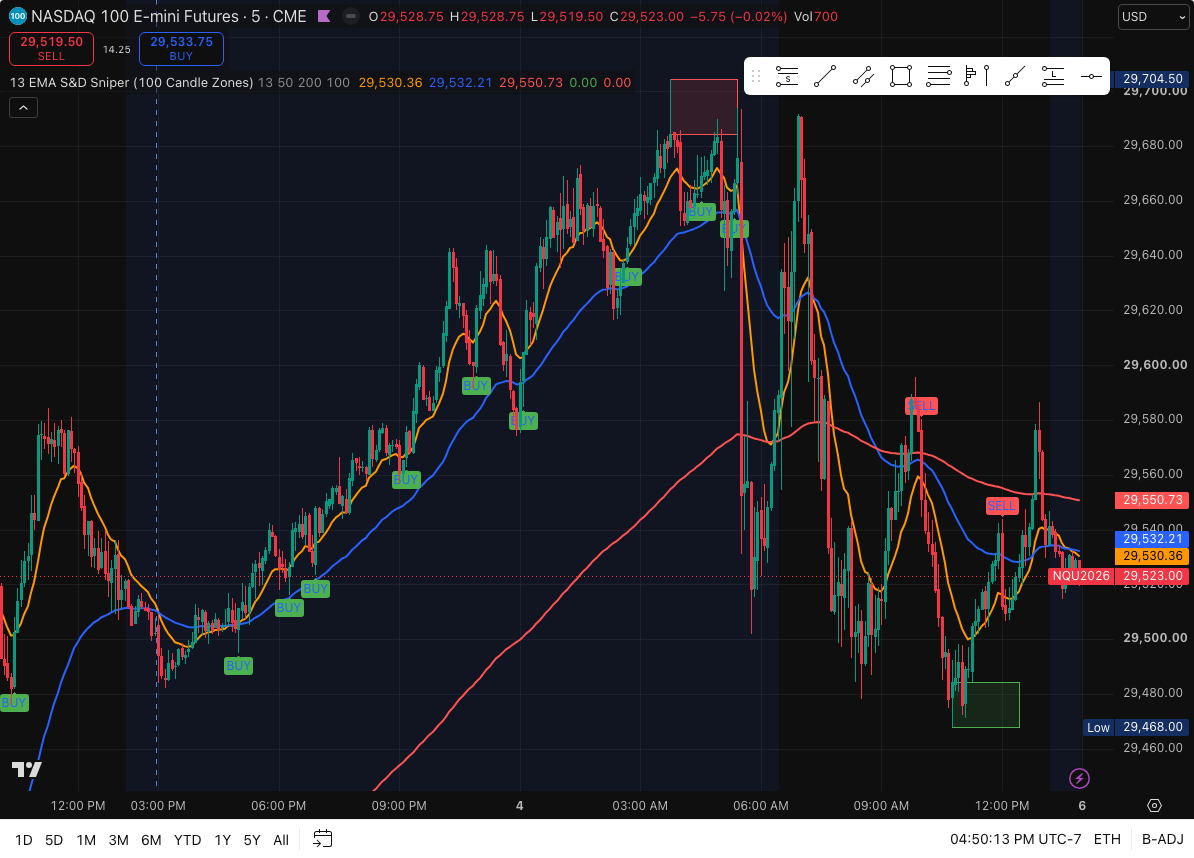This screenshot has width=1194, height=858.
Task: Select the fixed range volume profile tool
Action: 977,76
